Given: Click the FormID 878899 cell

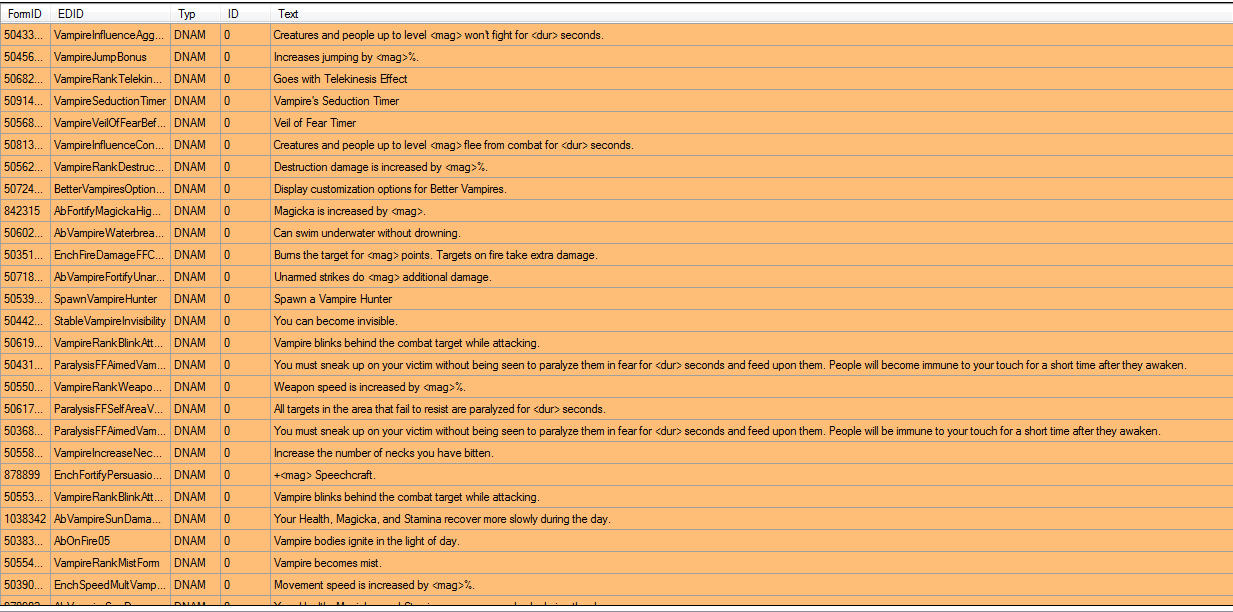Looking at the screenshot, I should click(x=22, y=475).
